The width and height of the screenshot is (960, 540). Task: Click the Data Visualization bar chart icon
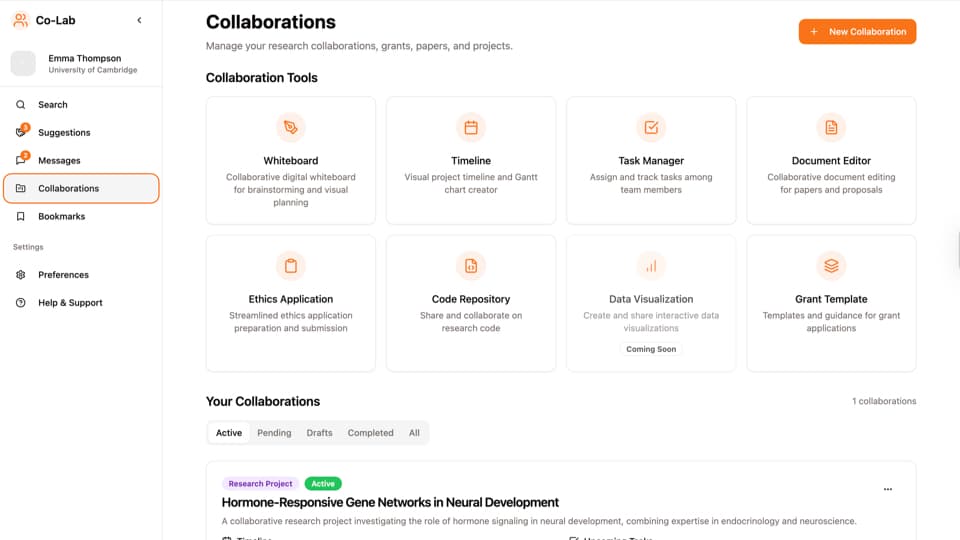[651, 266]
